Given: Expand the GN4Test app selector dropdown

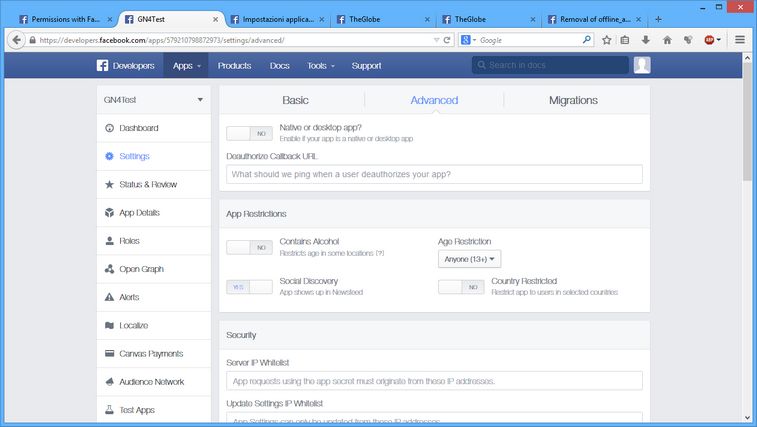Looking at the screenshot, I should coord(200,100).
